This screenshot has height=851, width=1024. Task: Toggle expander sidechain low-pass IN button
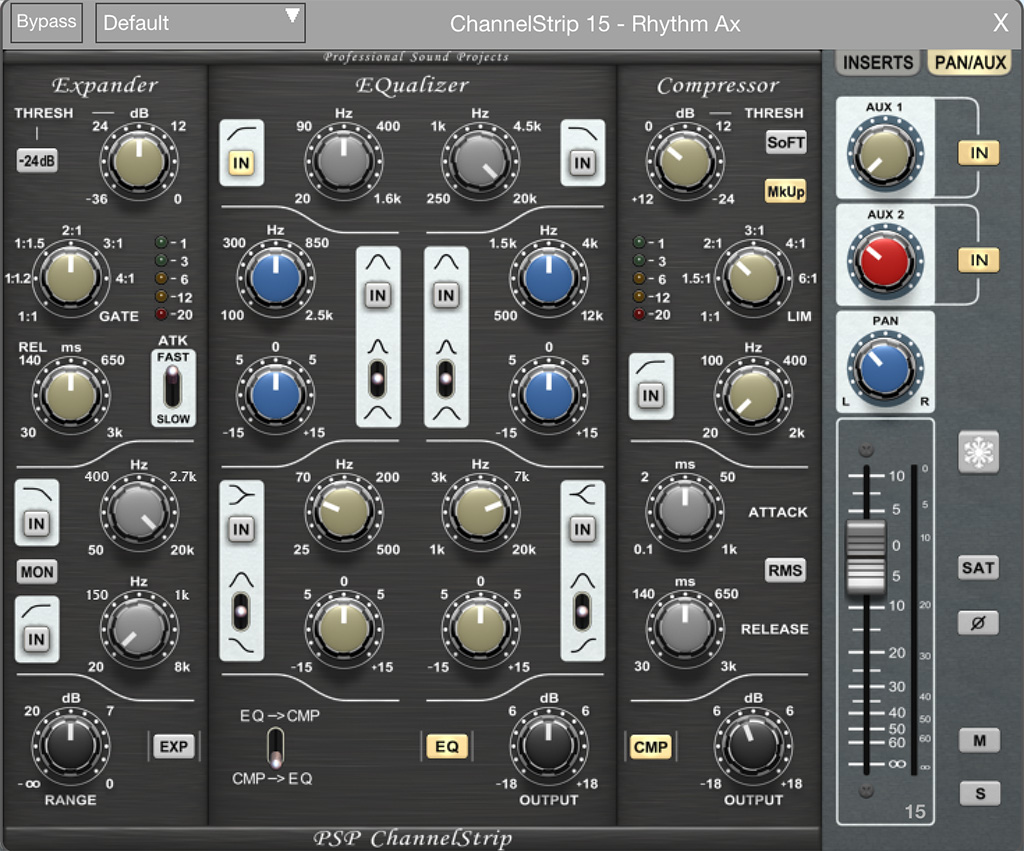pos(37,522)
